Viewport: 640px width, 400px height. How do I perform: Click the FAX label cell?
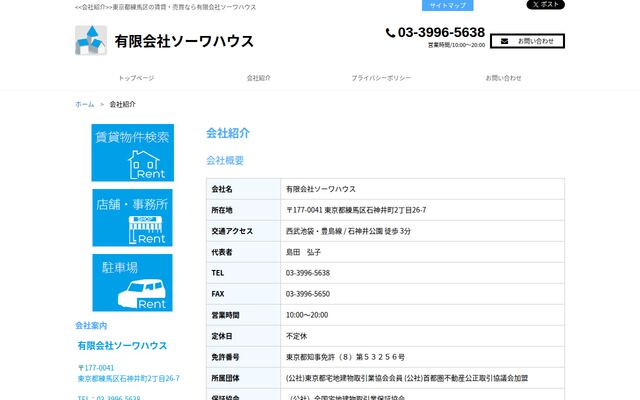[x=244, y=294]
